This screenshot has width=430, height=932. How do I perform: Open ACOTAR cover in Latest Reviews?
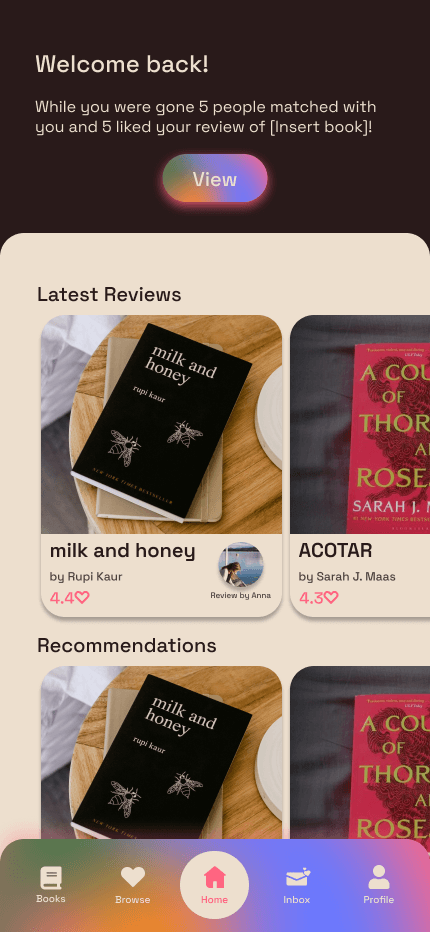(x=360, y=424)
